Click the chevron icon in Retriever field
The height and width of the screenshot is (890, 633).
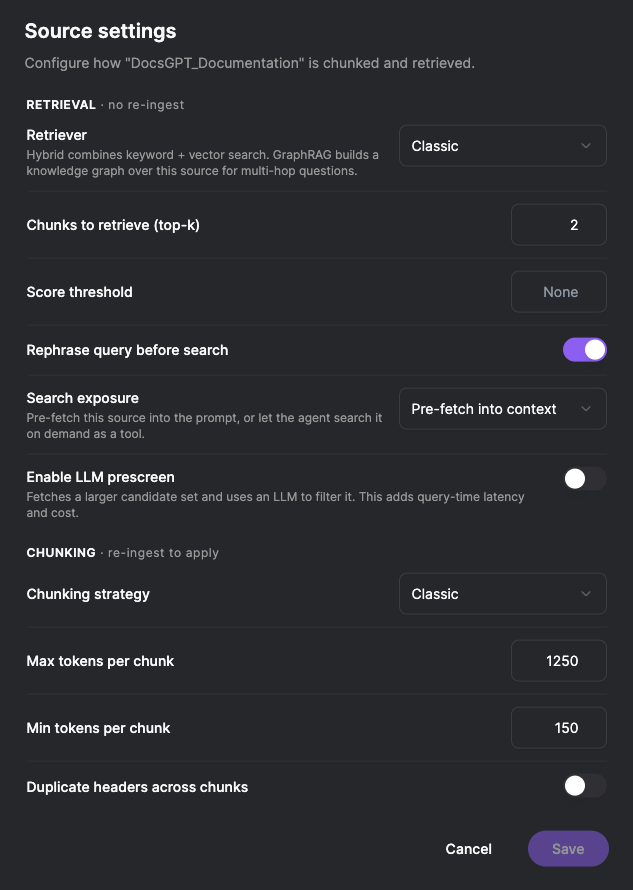coord(586,146)
